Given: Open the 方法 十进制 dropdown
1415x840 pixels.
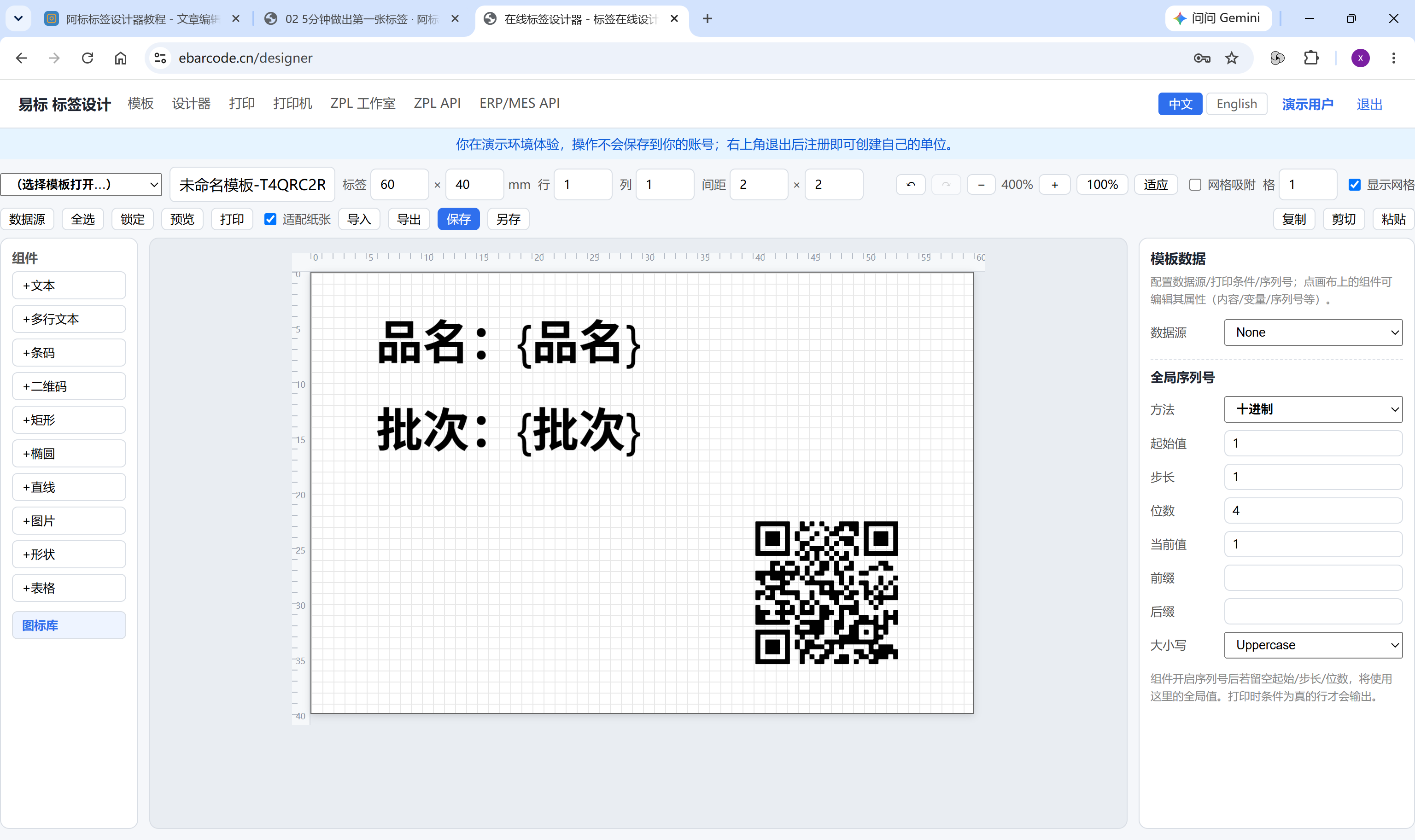Looking at the screenshot, I should (1313, 409).
